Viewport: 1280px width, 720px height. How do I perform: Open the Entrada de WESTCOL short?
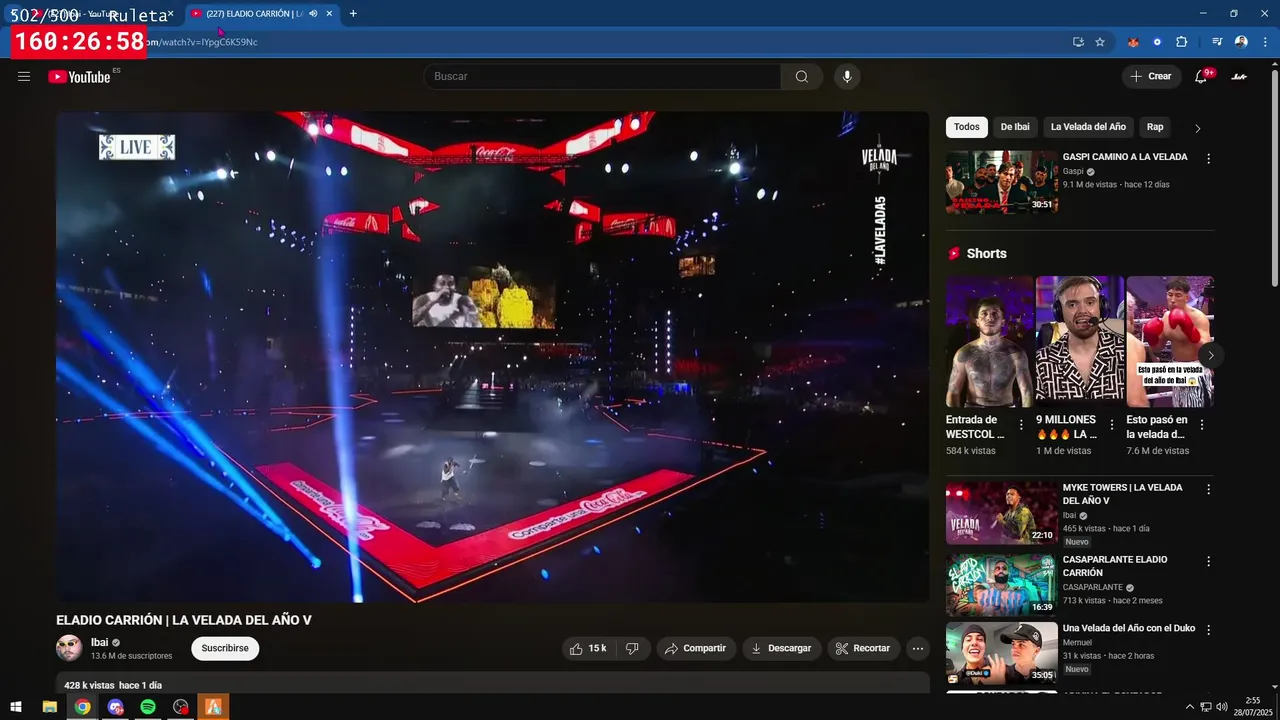pyautogui.click(x=989, y=341)
